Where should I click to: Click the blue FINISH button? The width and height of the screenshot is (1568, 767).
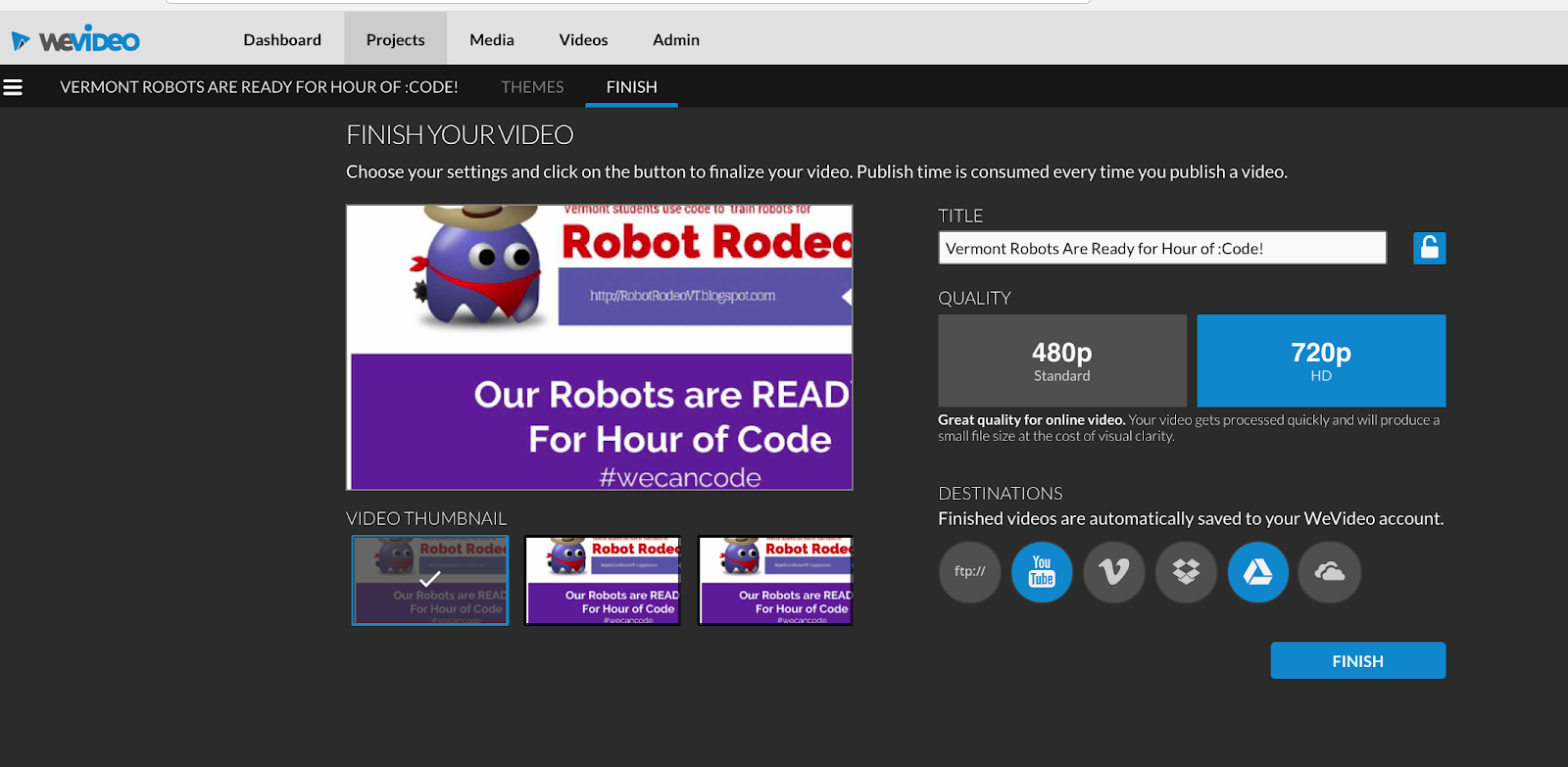[1358, 661]
